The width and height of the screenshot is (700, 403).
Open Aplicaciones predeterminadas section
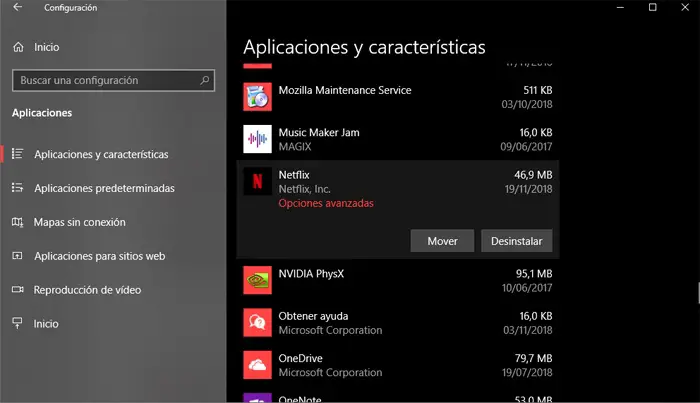coord(104,188)
